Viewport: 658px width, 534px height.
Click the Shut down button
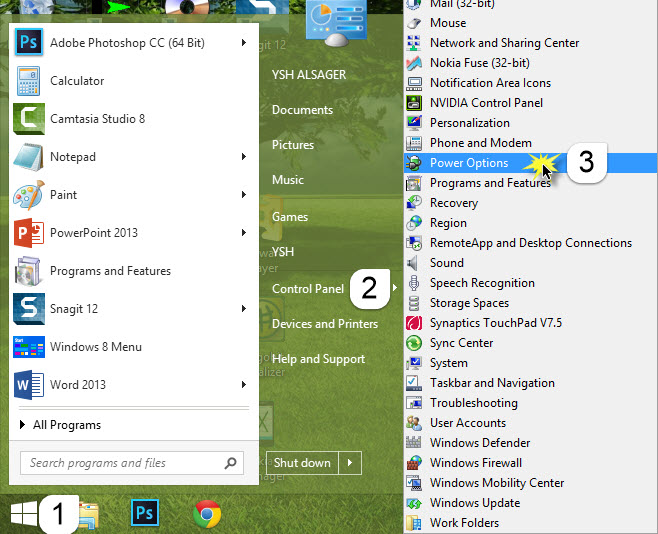pyautogui.click(x=302, y=463)
